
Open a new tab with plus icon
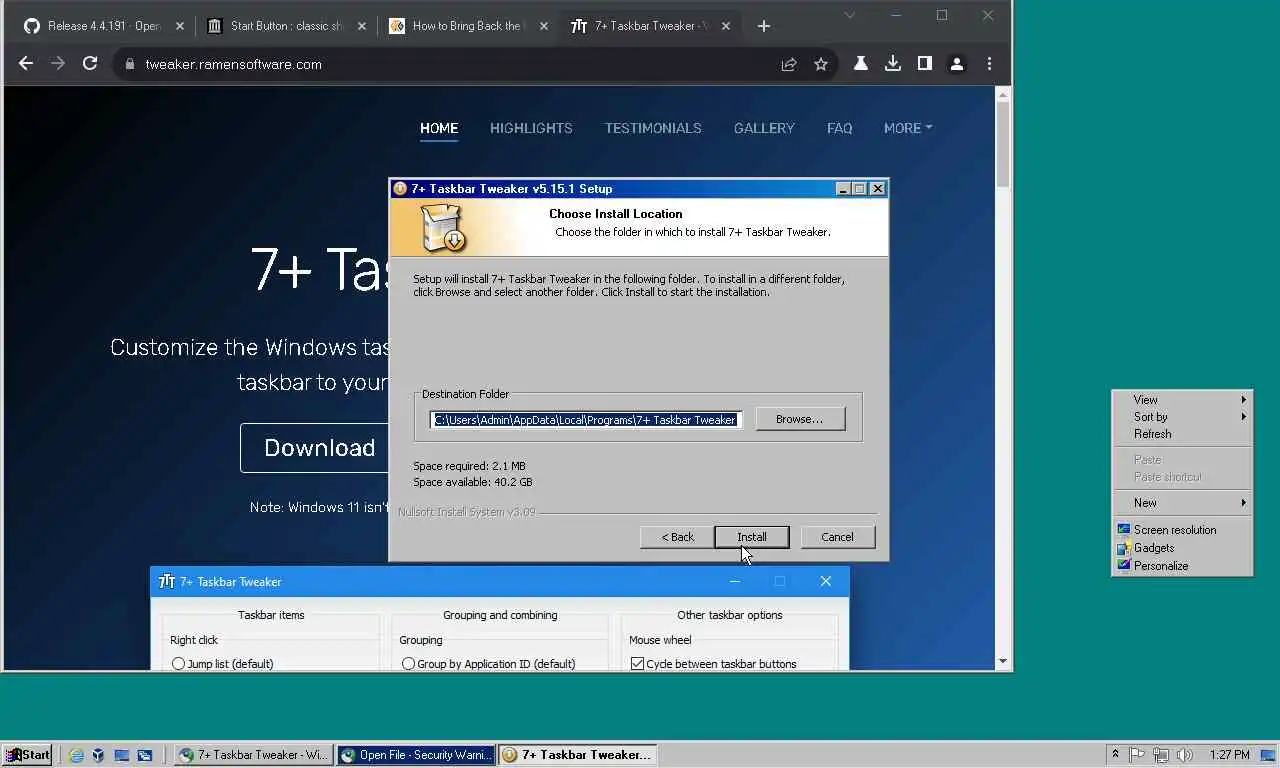[764, 26]
